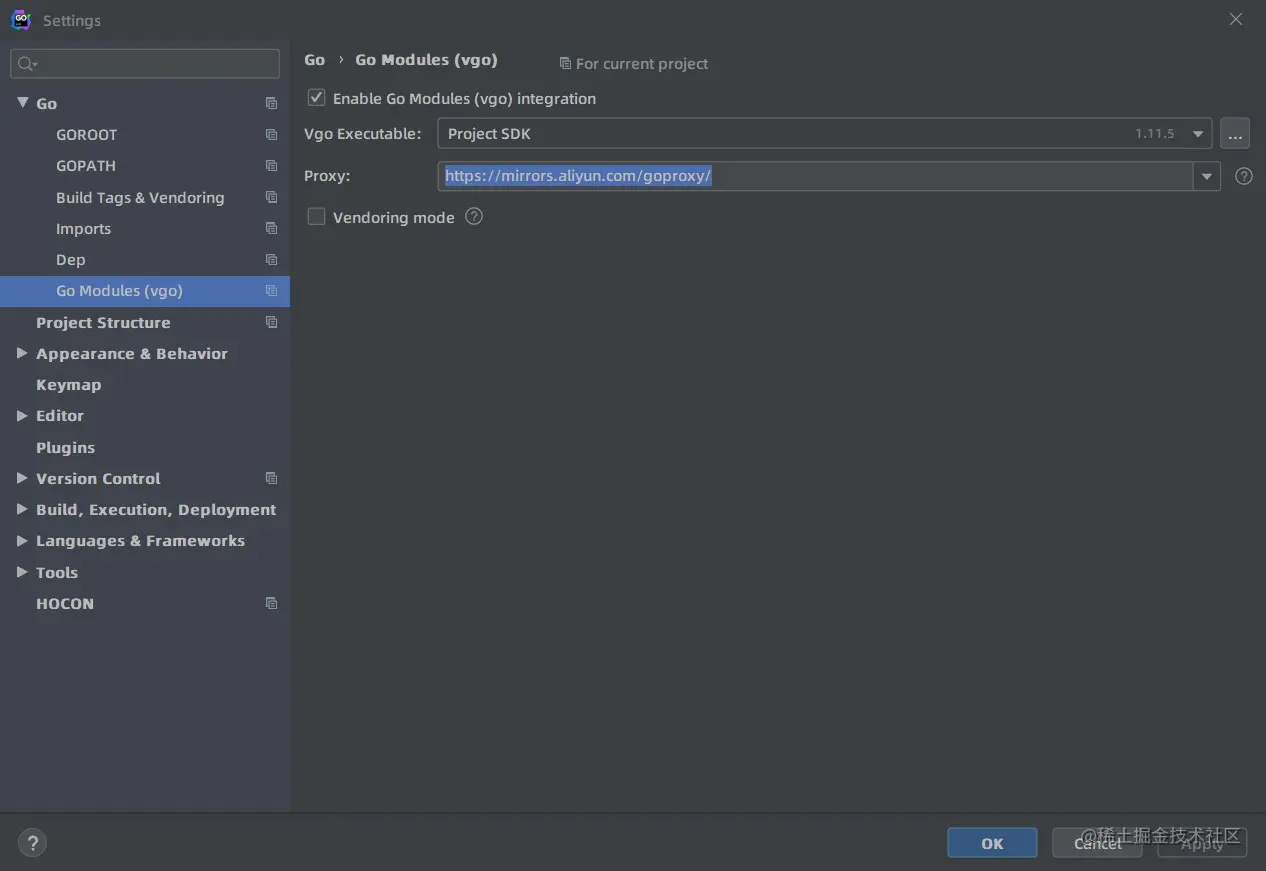Open the Help button at bottom left
This screenshot has width=1266, height=871.
[32, 843]
